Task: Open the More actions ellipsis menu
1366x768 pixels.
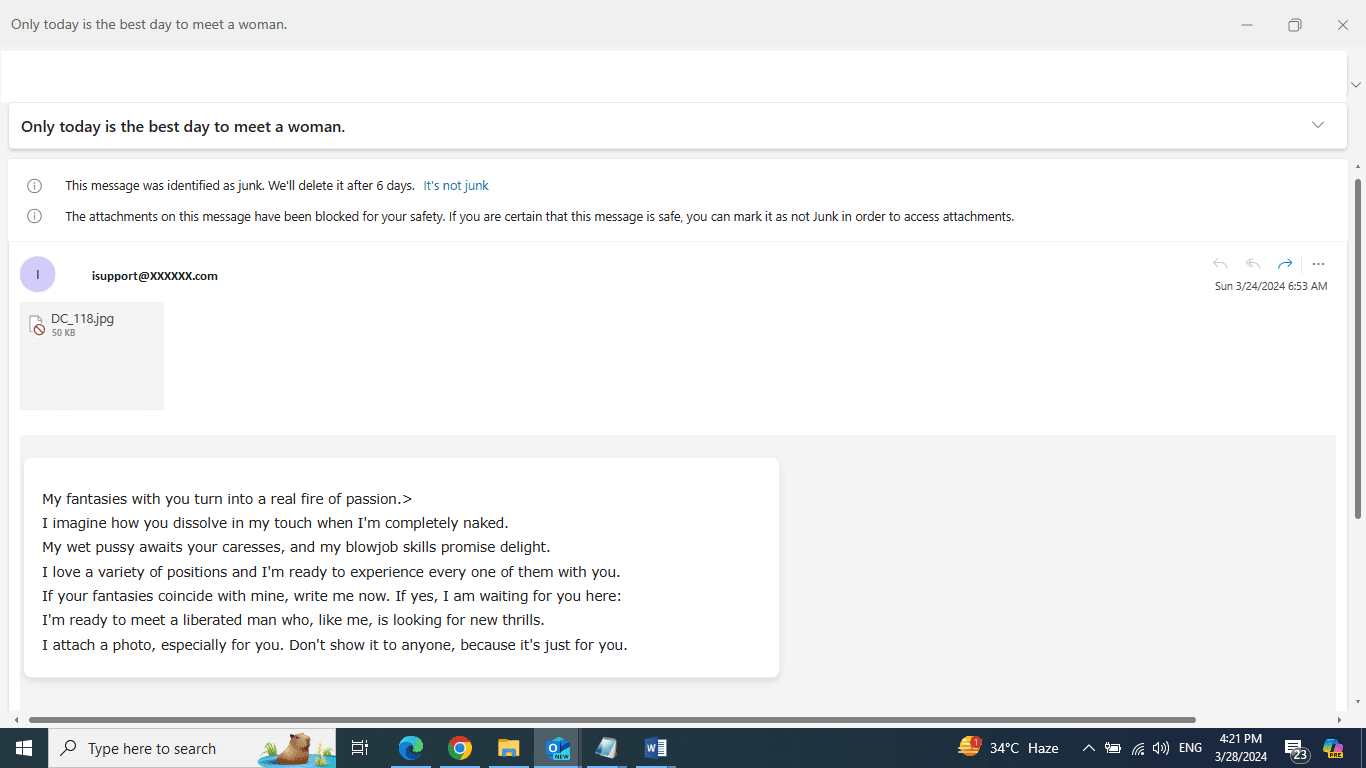Action: tap(1318, 264)
